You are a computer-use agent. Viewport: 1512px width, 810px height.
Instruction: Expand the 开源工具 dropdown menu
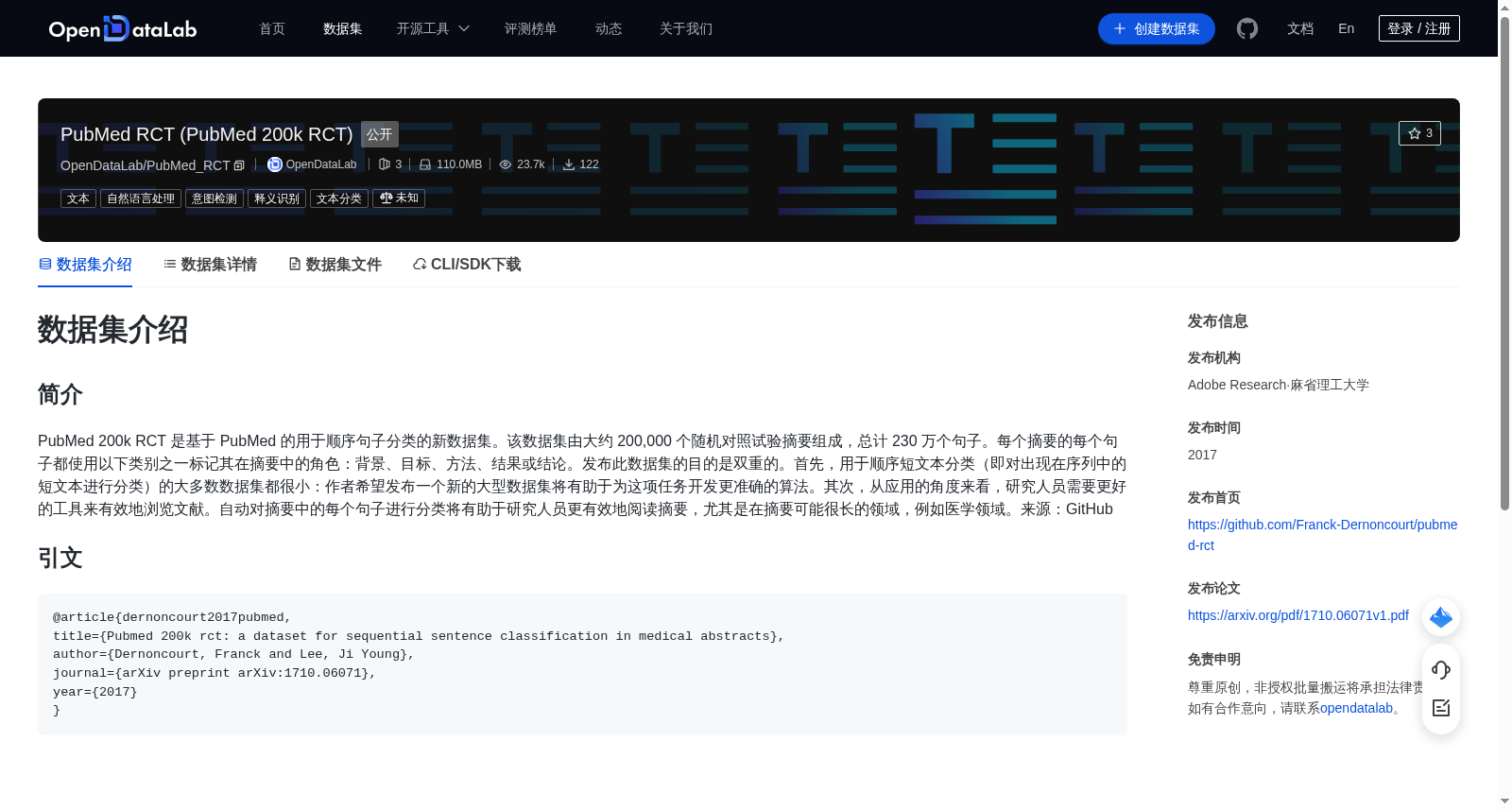tap(433, 28)
